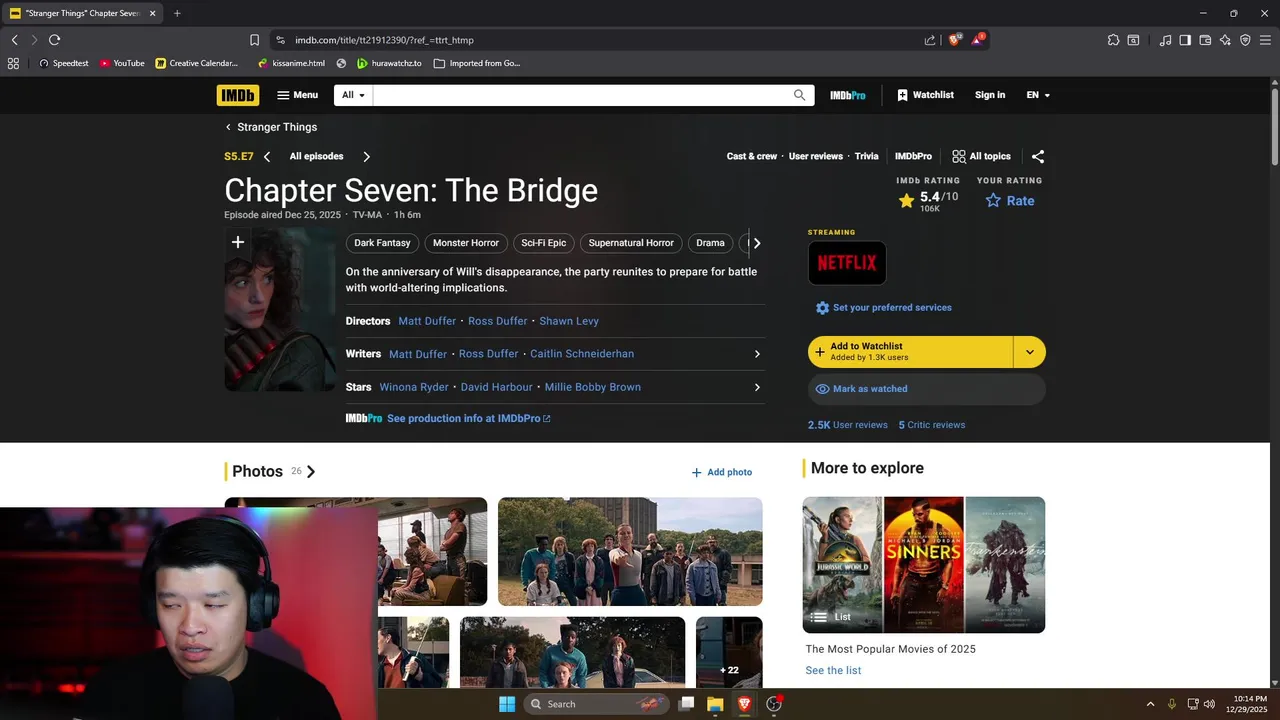Show hidden tray icons chevron
The width and height of the screenshot is (1280, 720).
coord(1150,704)
